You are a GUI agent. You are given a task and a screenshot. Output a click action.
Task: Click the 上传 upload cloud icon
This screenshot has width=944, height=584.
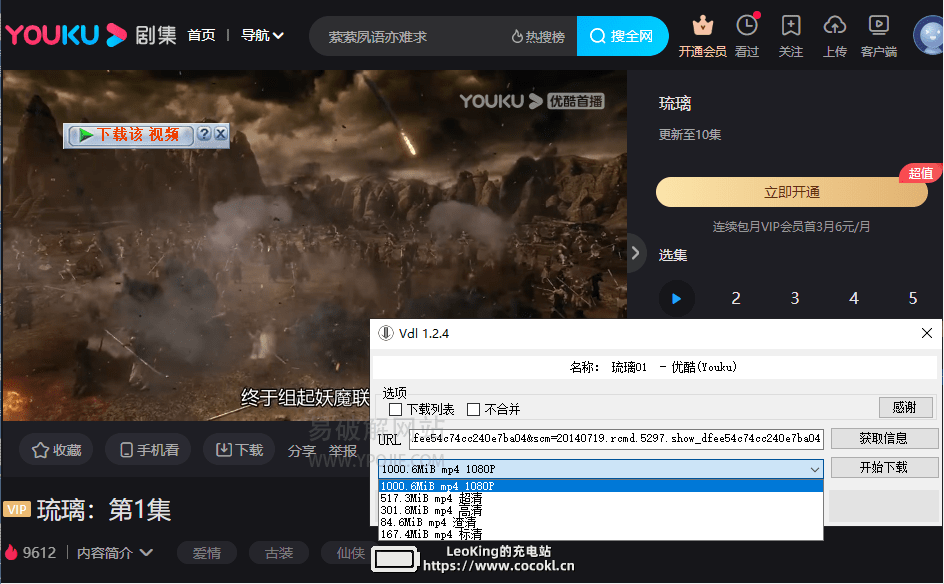(834, 26)
